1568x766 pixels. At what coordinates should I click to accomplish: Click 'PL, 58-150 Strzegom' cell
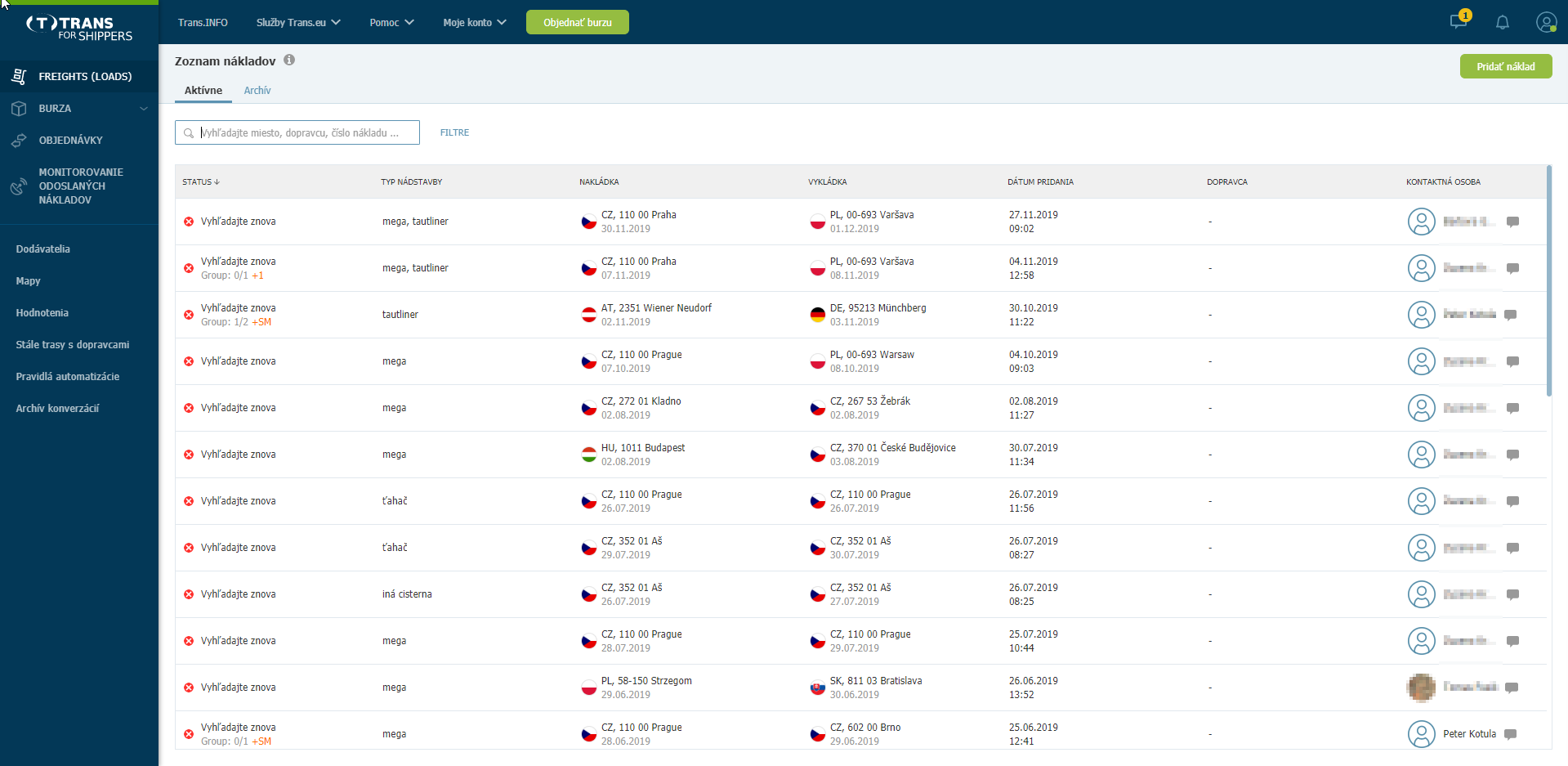click(x=646, y=681)
